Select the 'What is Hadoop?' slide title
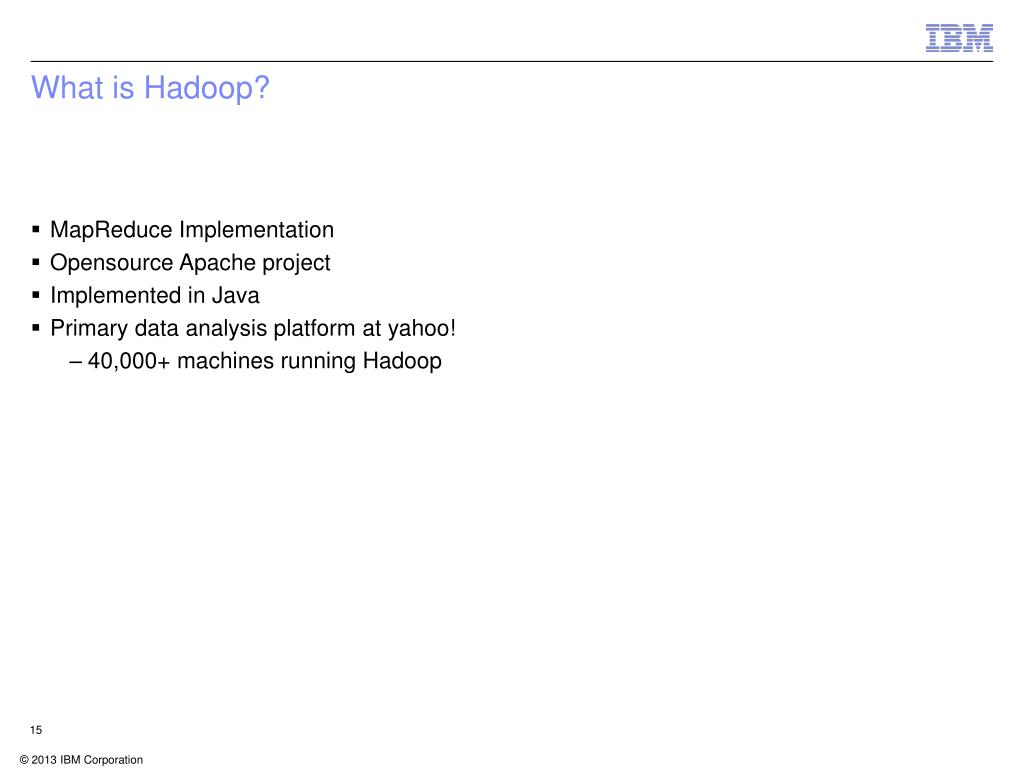 coord(150,88)
